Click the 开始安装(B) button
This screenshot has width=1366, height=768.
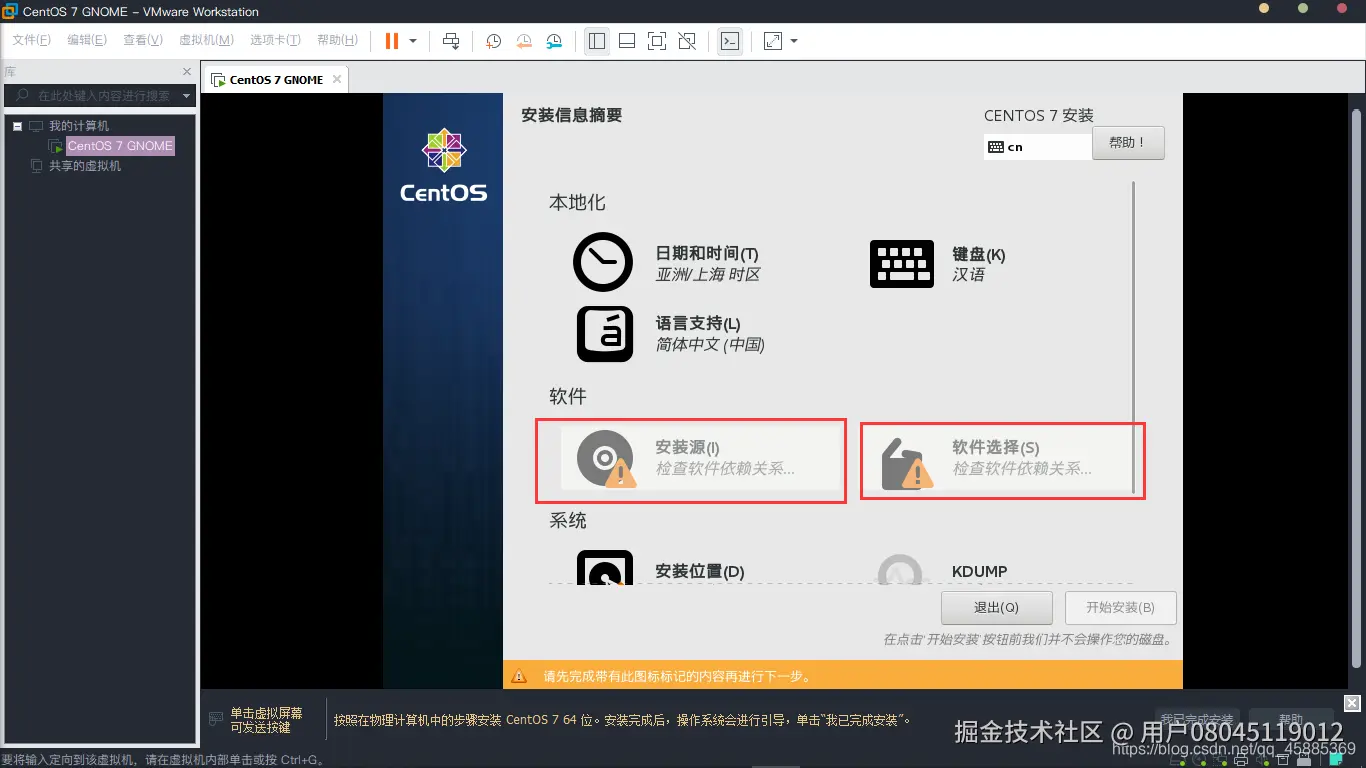(x=1120, y=607)
